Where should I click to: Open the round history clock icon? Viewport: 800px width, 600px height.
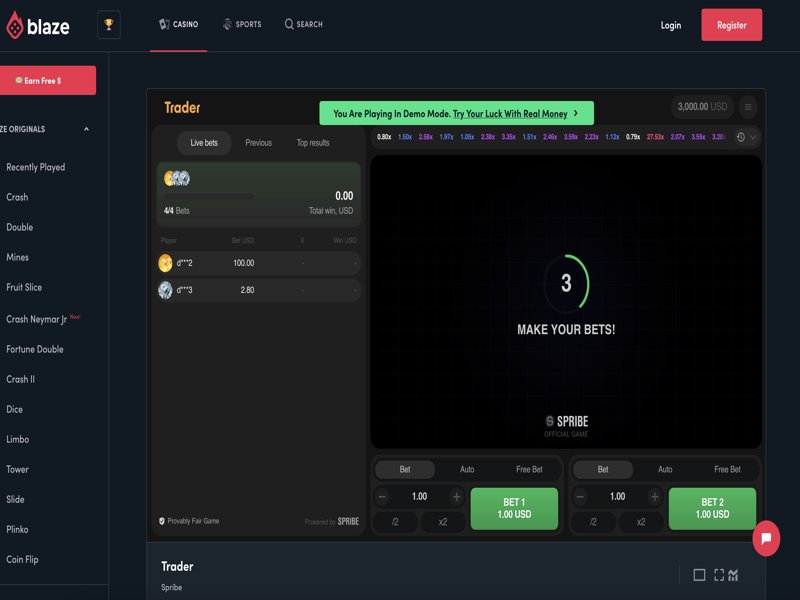(741, 137)
